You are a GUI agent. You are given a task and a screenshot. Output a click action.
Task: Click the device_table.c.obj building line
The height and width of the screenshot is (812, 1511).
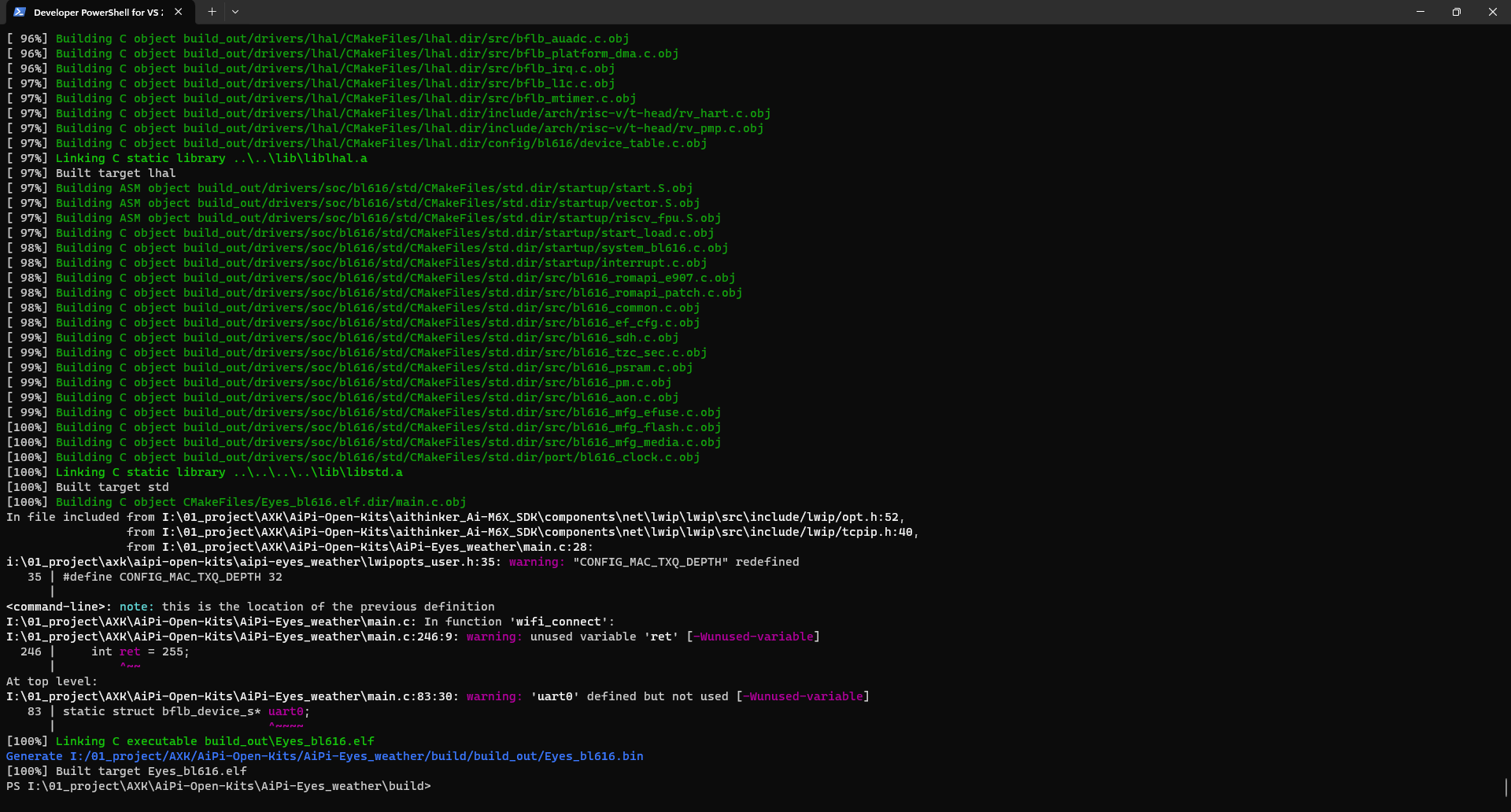coord(357,143)
